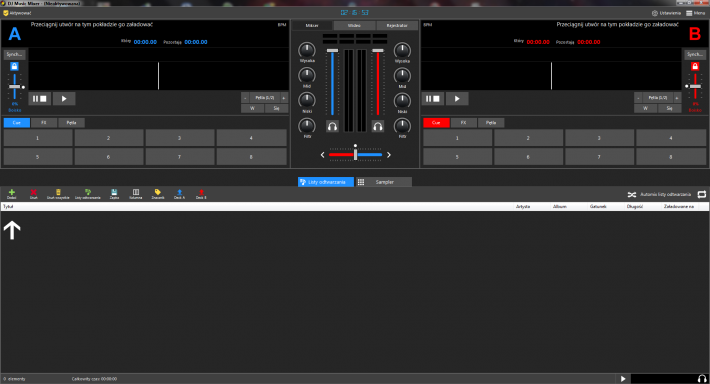Open the Menu hamburger icon

click(x=696, y=13)
